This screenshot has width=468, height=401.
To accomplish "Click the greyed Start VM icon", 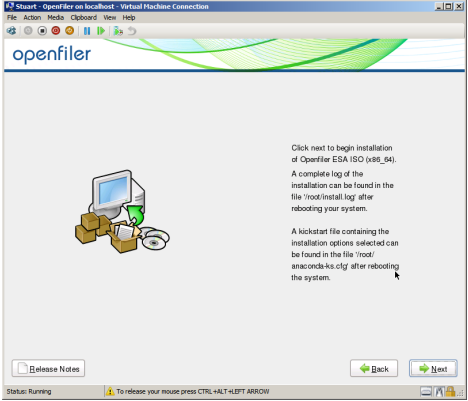I will pyautogui.click(x=28, y=31).
